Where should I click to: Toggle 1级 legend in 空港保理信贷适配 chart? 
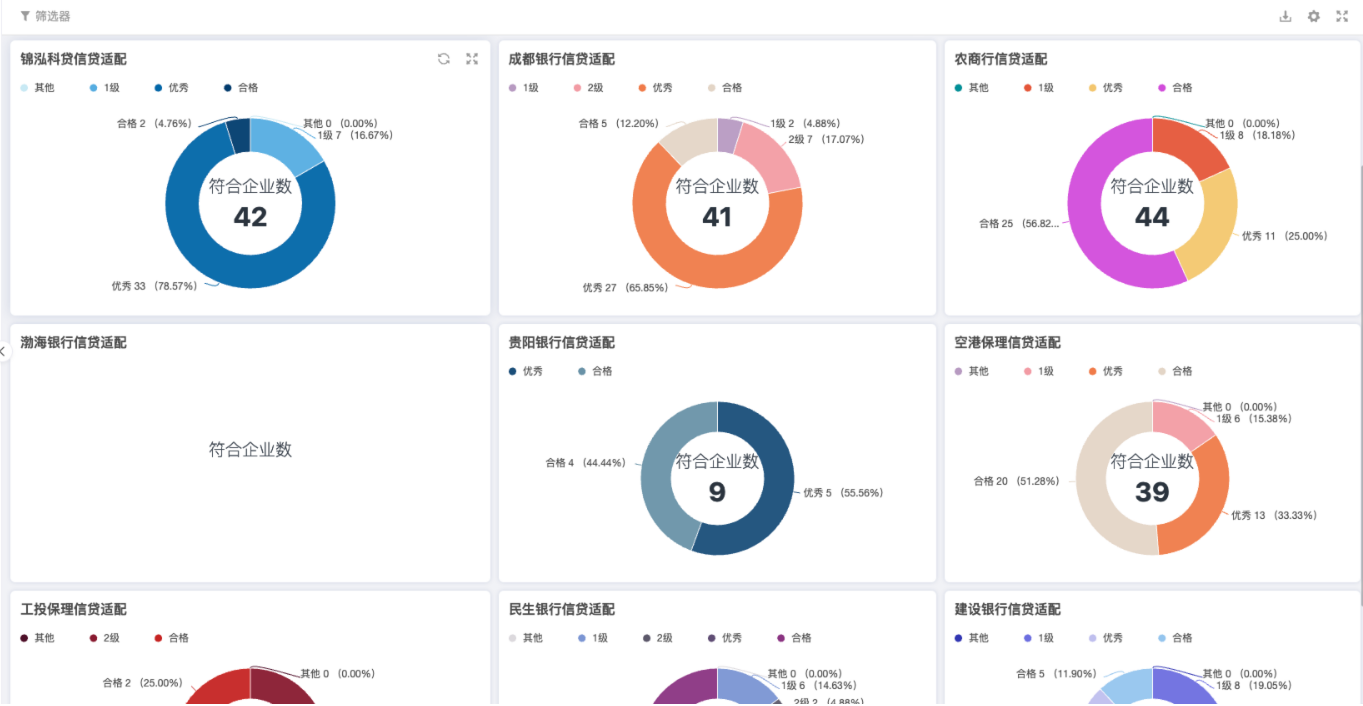1038,371
